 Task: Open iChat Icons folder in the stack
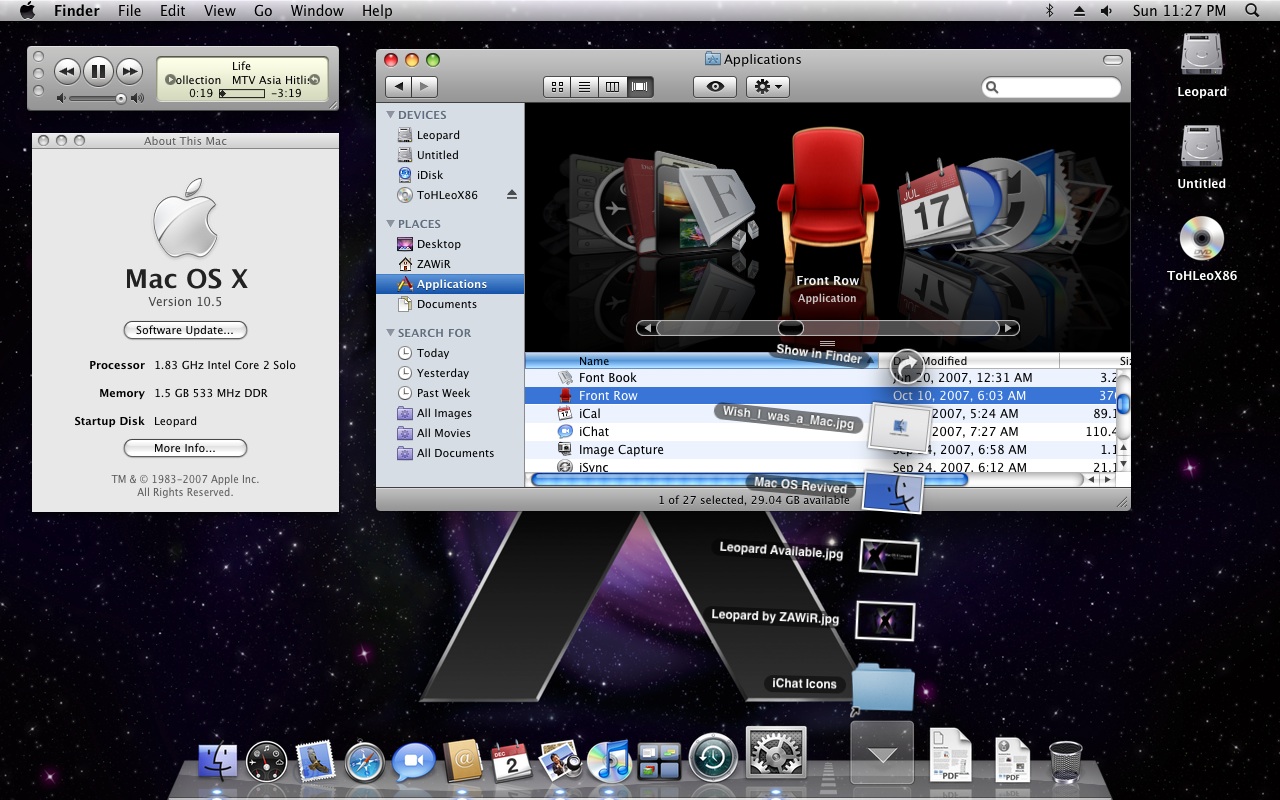[x=883, y=687]
